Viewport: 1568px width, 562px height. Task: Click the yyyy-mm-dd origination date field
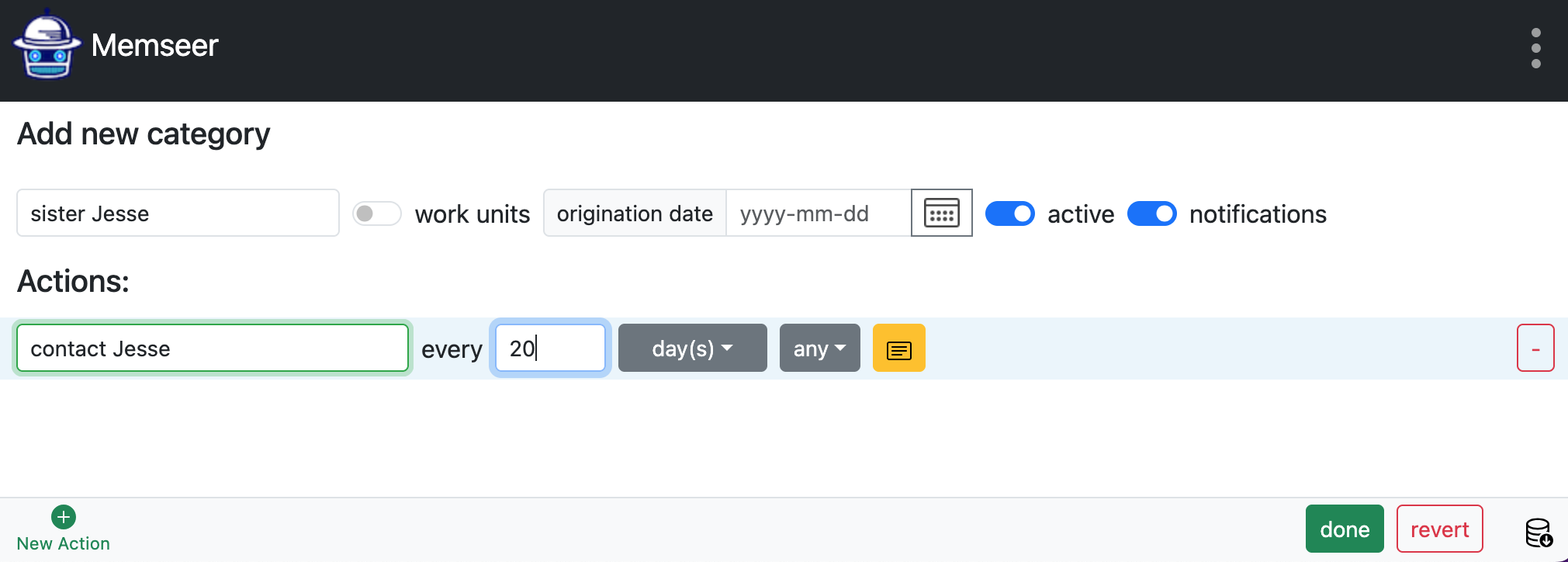pyautogui.click(x=817, y=213)
